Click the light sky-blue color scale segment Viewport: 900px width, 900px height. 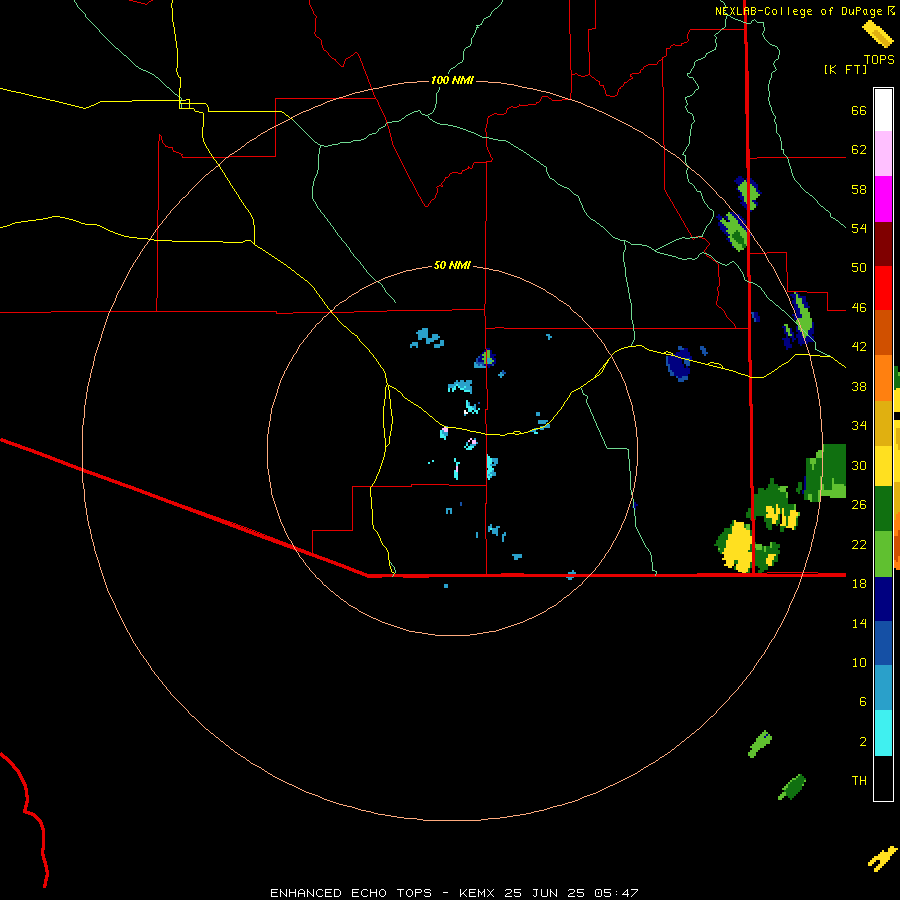pyautogui.click(x=883, y=688)
